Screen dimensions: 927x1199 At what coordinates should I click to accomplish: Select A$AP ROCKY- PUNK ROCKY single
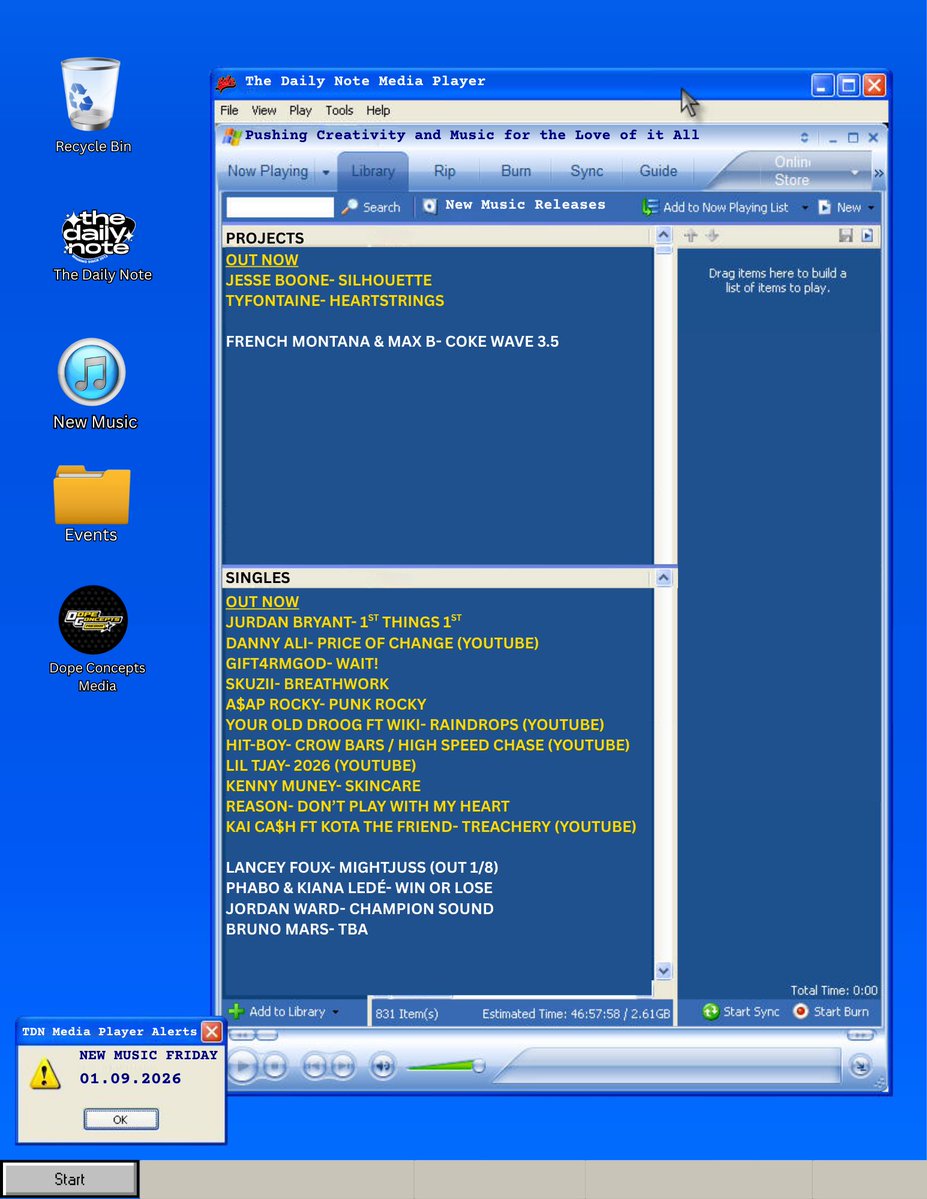click(326, 704)
